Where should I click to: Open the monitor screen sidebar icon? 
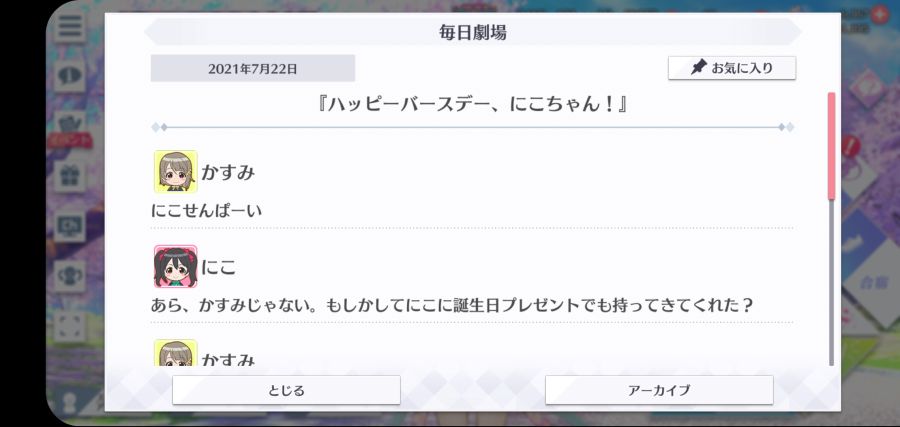[x=70, y=226]
